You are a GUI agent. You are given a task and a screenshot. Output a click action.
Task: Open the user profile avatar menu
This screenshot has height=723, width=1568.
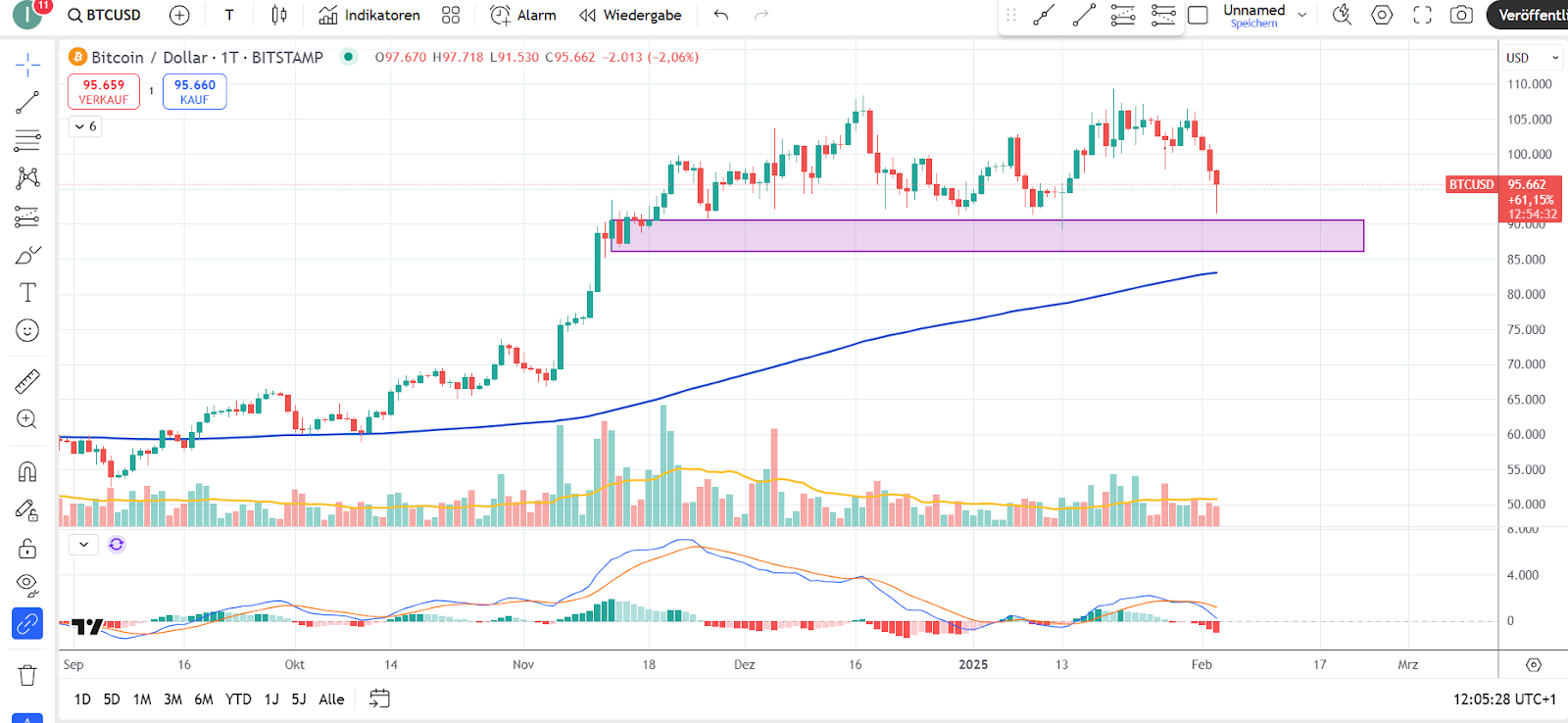coord(27,14)
